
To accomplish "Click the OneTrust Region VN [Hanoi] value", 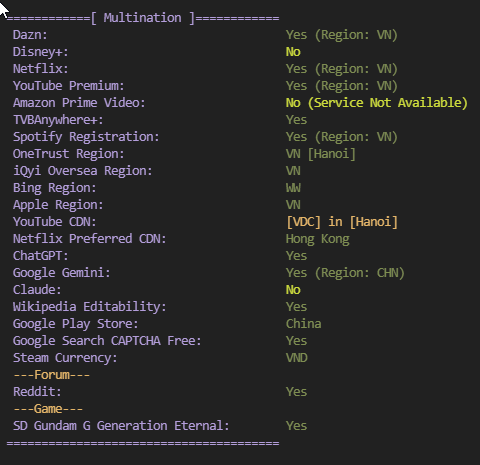I will point(321,154).
